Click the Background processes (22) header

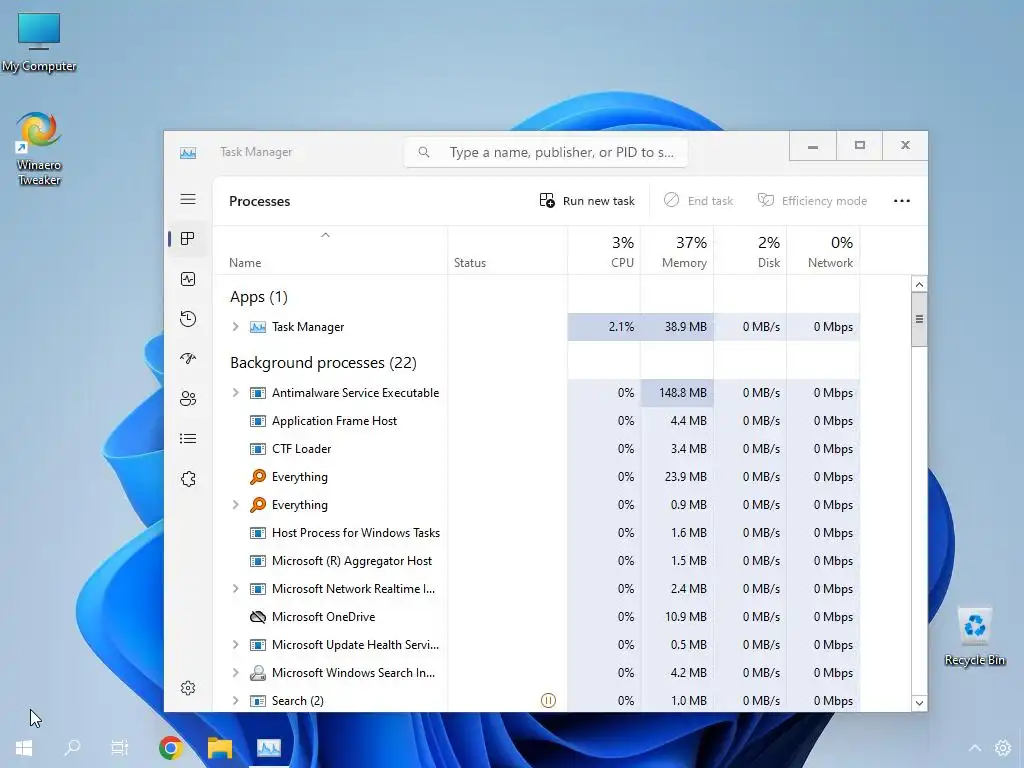coord(323,362)
